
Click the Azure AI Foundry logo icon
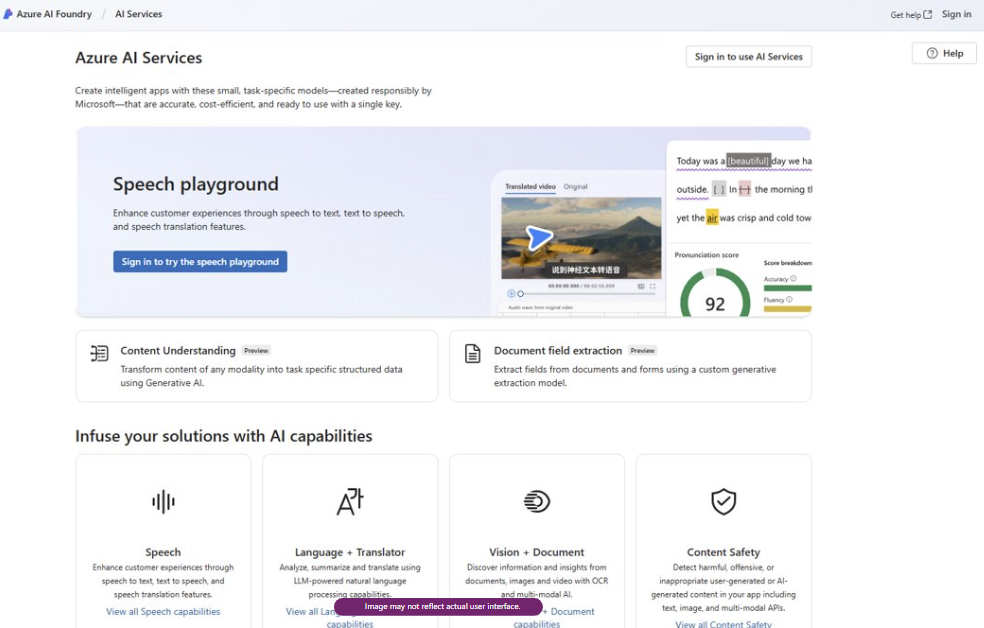click(x=8, y=14)
